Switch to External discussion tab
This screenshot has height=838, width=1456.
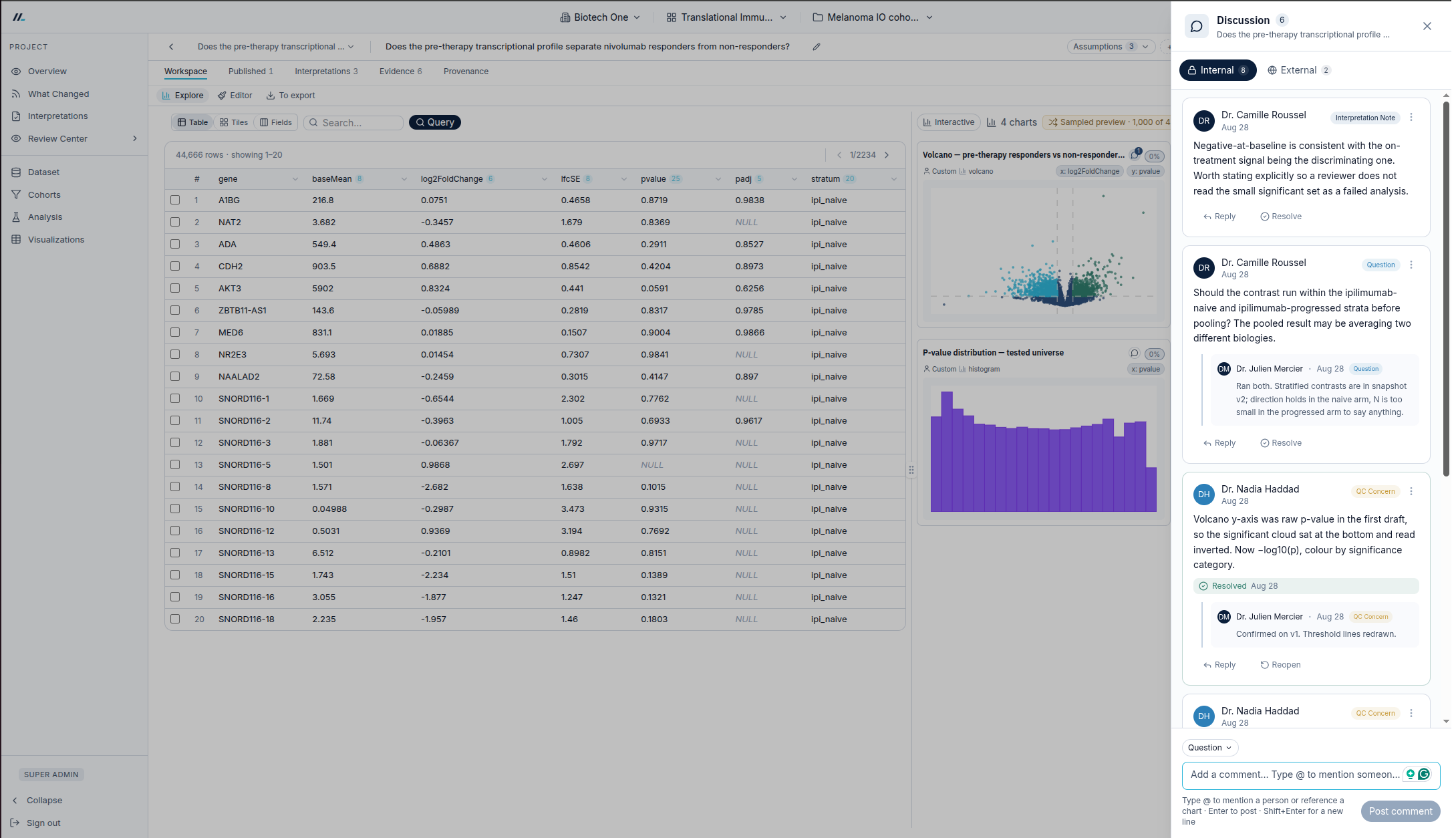tap(1298, 70)
